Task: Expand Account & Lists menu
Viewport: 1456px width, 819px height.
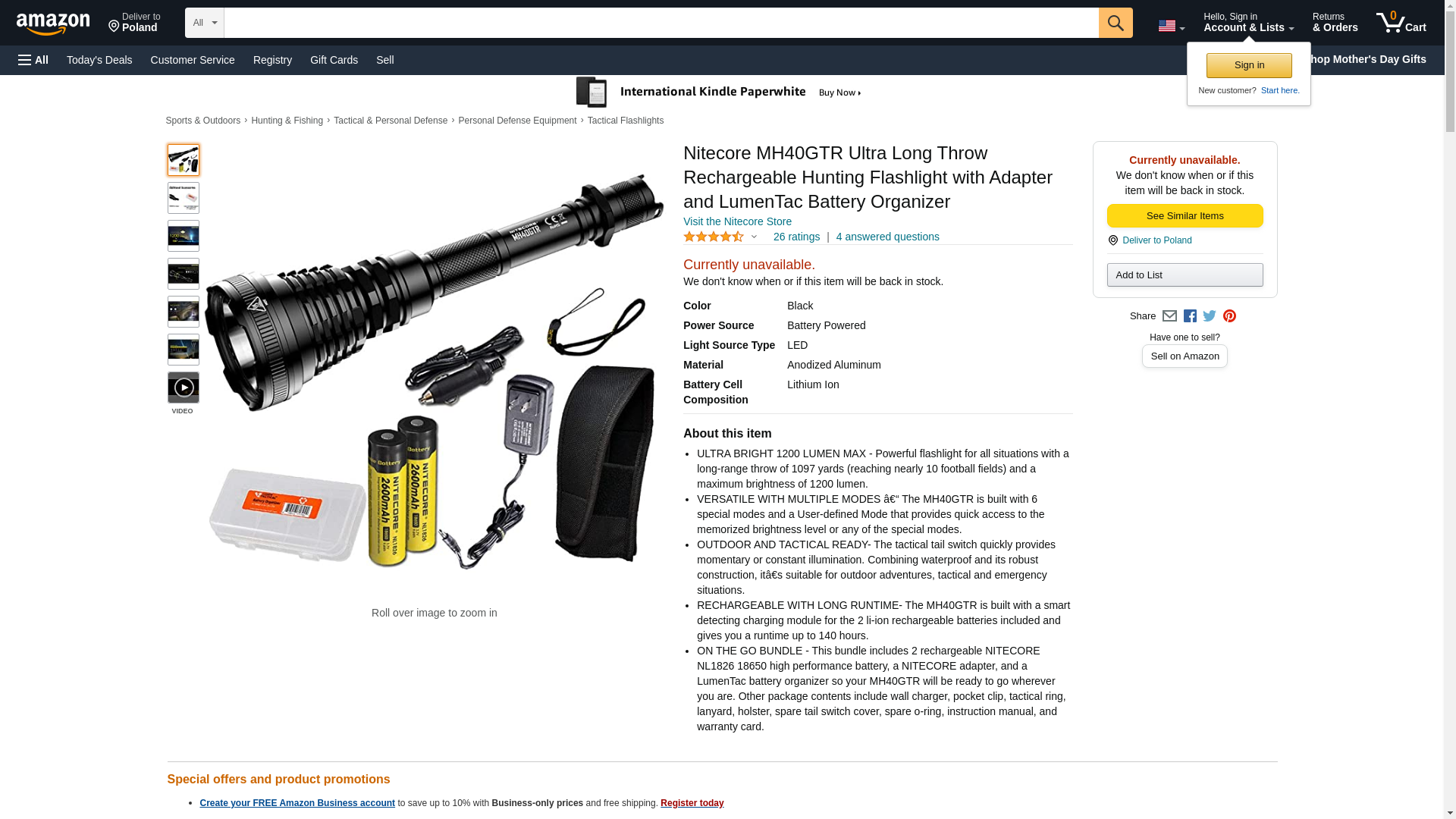Action: tap(1247, 23)
